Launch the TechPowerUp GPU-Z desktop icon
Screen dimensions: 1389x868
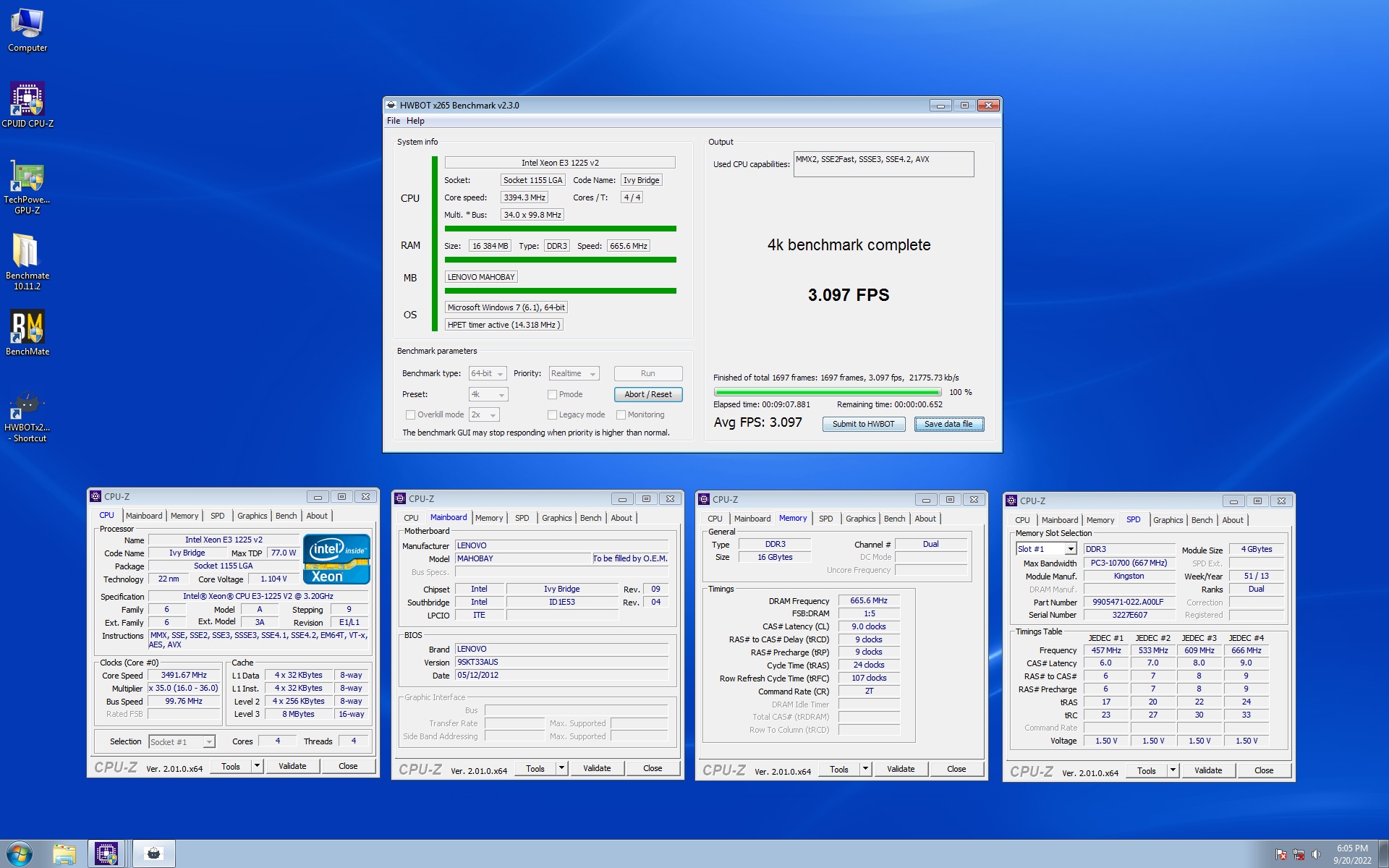pos(27,188)
